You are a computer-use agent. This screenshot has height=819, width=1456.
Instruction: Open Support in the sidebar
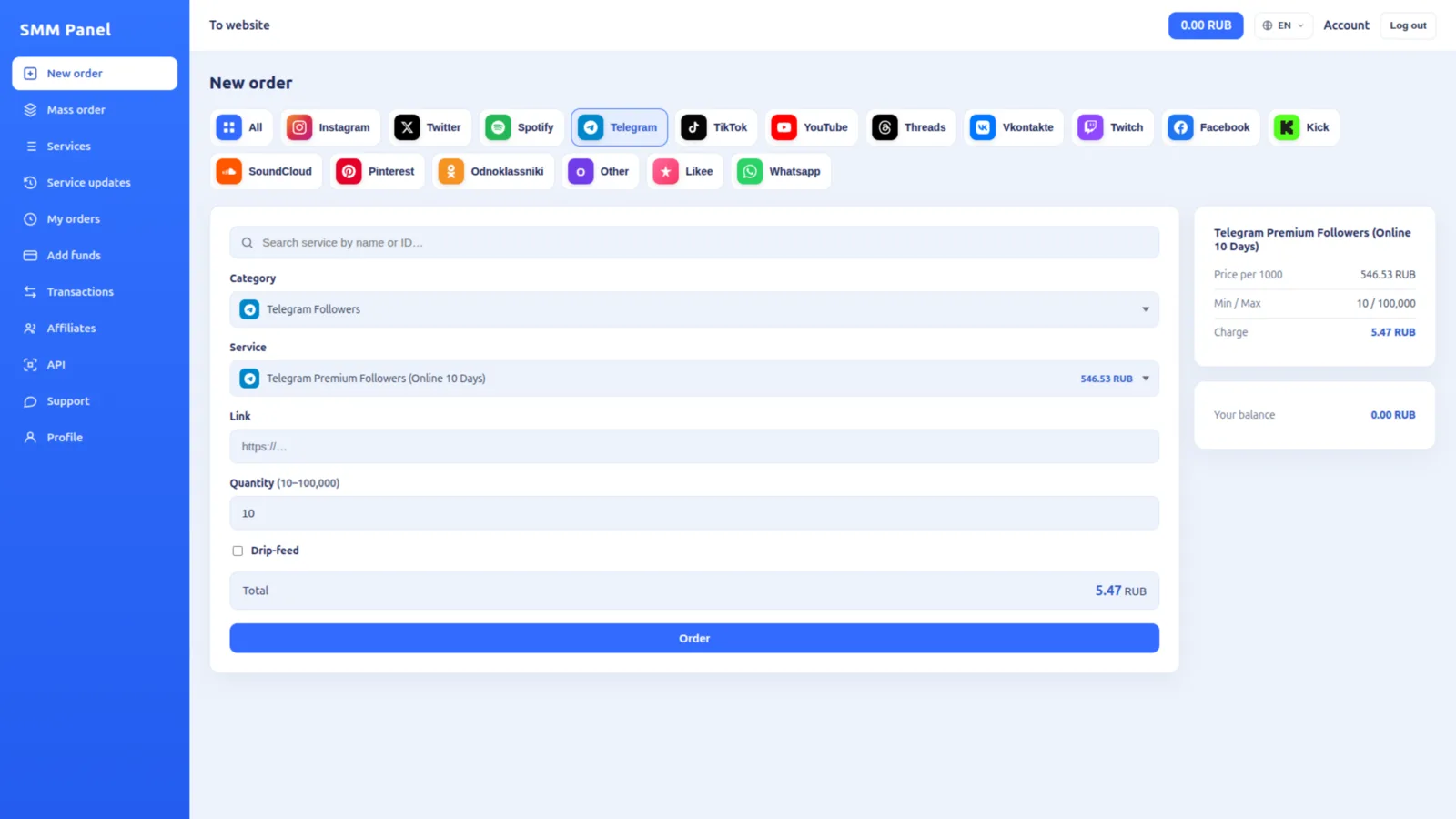pos(95,401)
